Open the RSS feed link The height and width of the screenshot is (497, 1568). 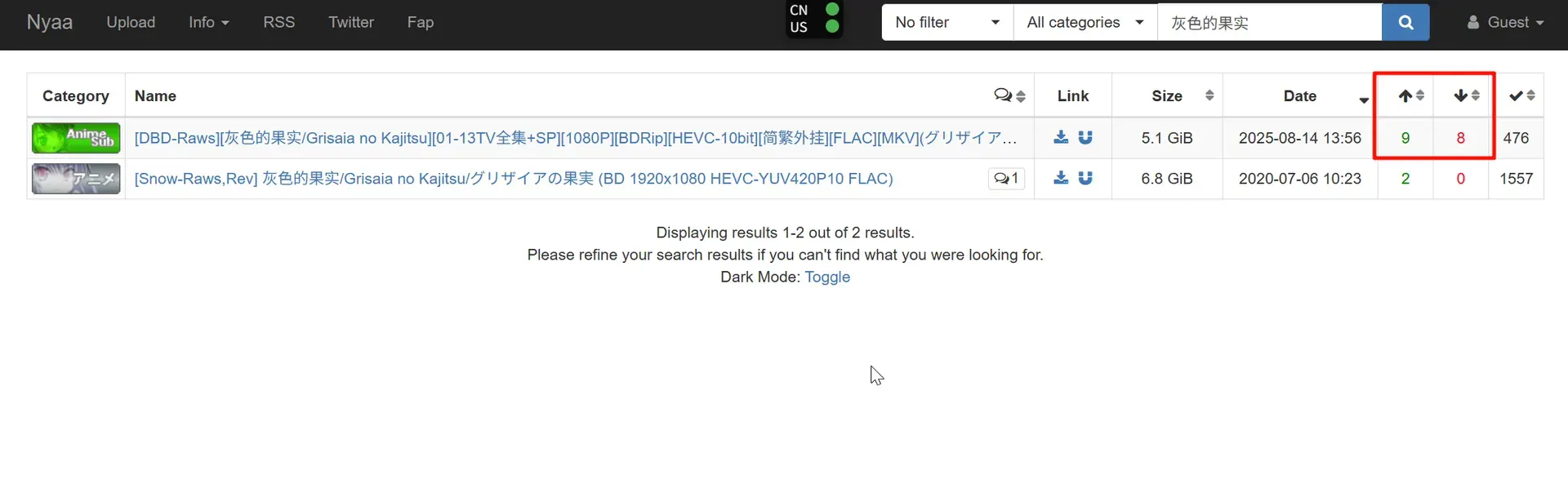(x=278, y=22)
